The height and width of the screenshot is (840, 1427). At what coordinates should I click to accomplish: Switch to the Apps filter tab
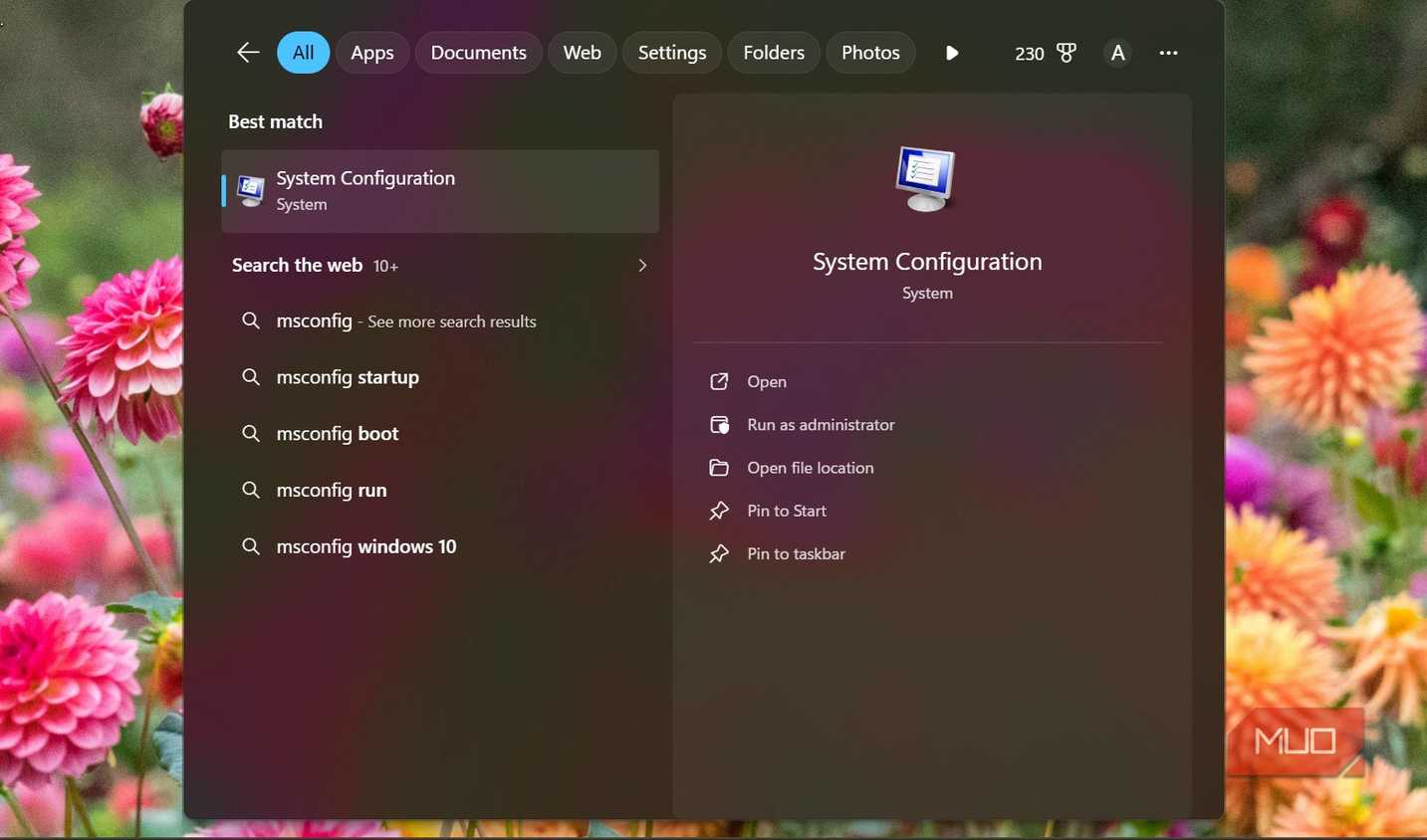(x=372, y=53)
